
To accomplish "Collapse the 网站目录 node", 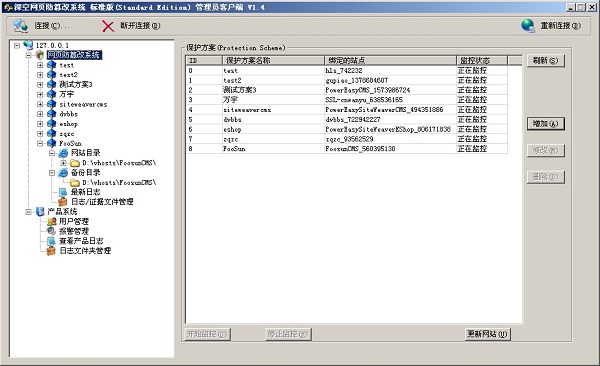I will tap(52, 153).
